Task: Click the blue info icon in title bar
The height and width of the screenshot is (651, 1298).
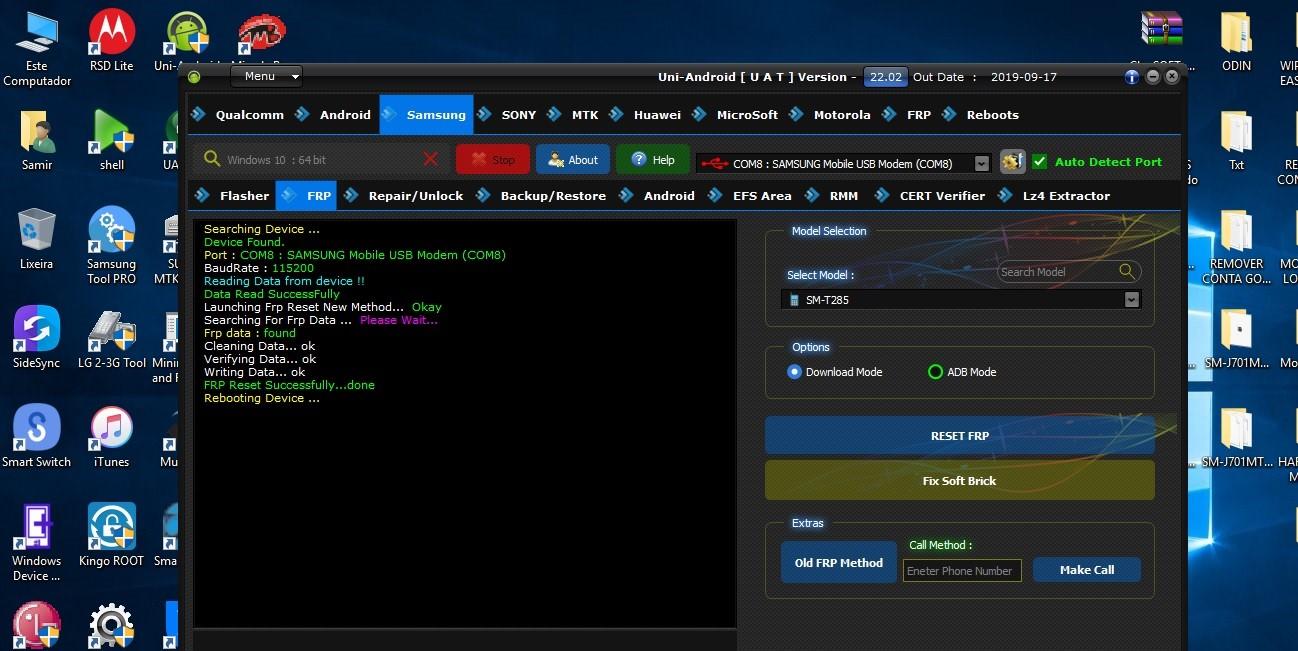Action: pos(1132,77)
